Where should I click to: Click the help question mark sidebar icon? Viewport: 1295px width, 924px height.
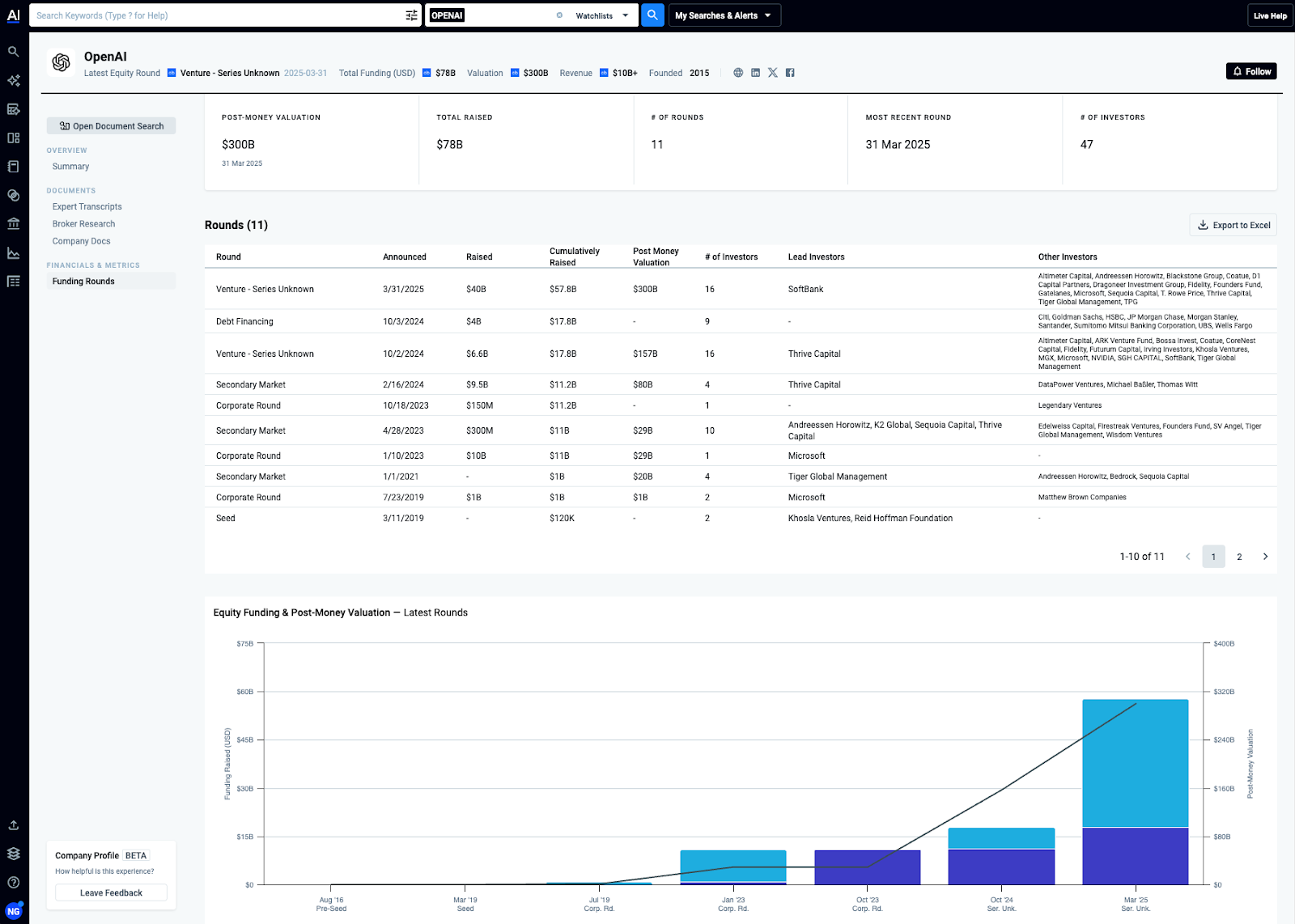click(14, 883)
